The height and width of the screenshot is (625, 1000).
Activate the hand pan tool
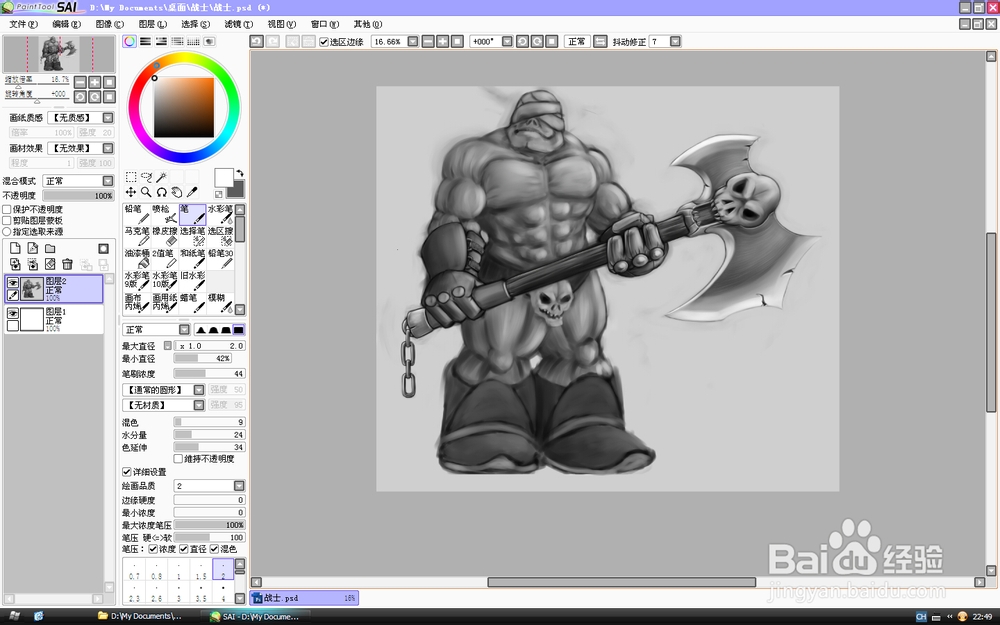(177, 192)
